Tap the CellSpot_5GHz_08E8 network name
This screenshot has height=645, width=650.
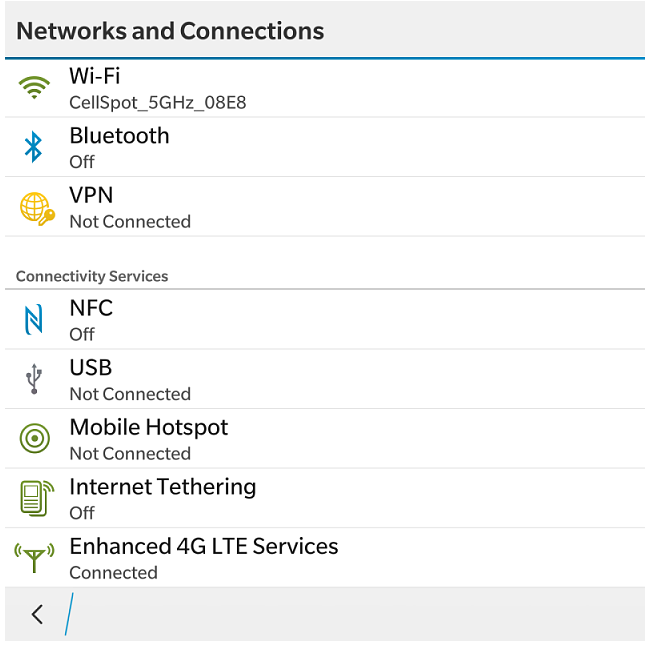(x=158, y=102)
